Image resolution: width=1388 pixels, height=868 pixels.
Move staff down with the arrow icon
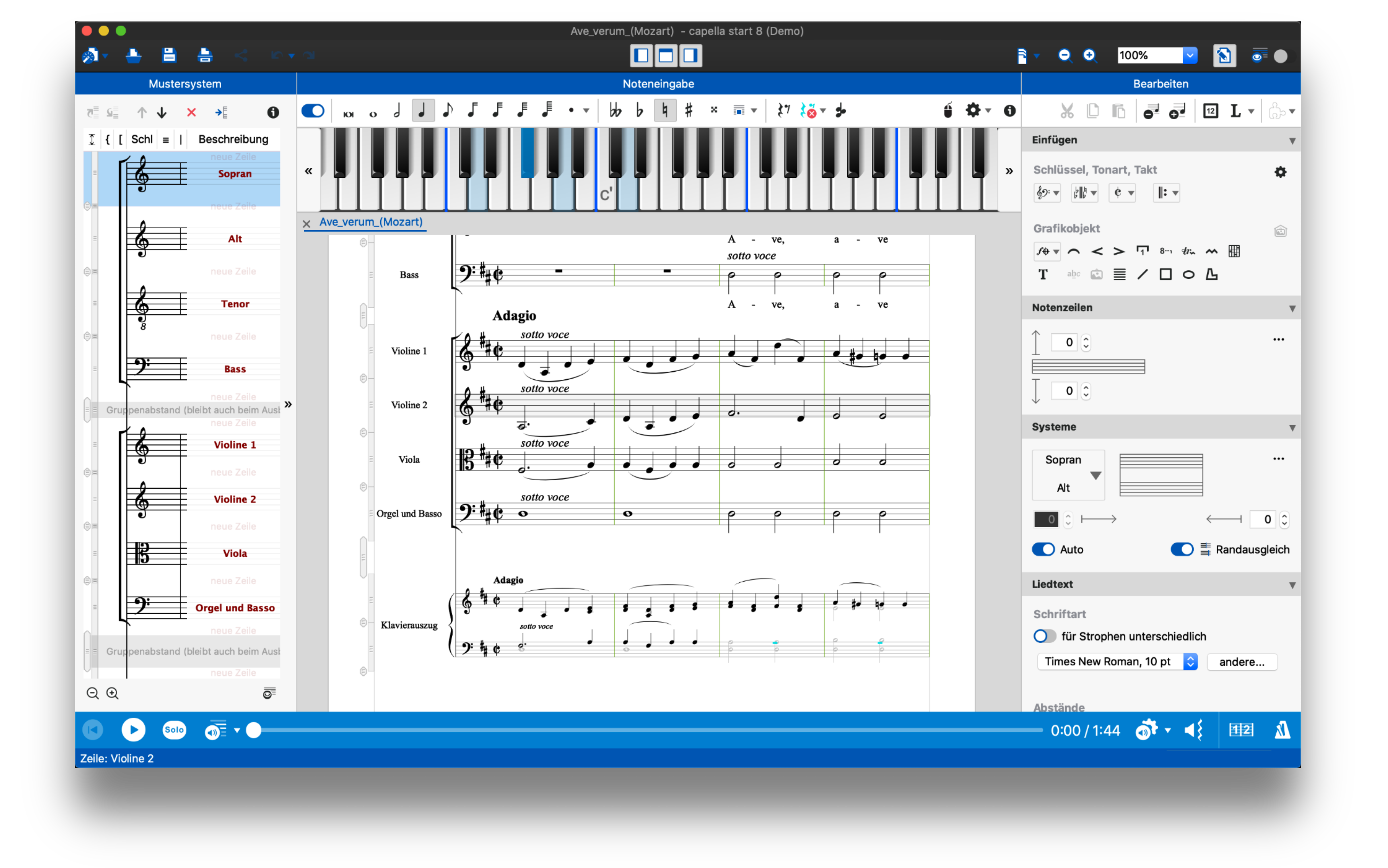(162, 112)
